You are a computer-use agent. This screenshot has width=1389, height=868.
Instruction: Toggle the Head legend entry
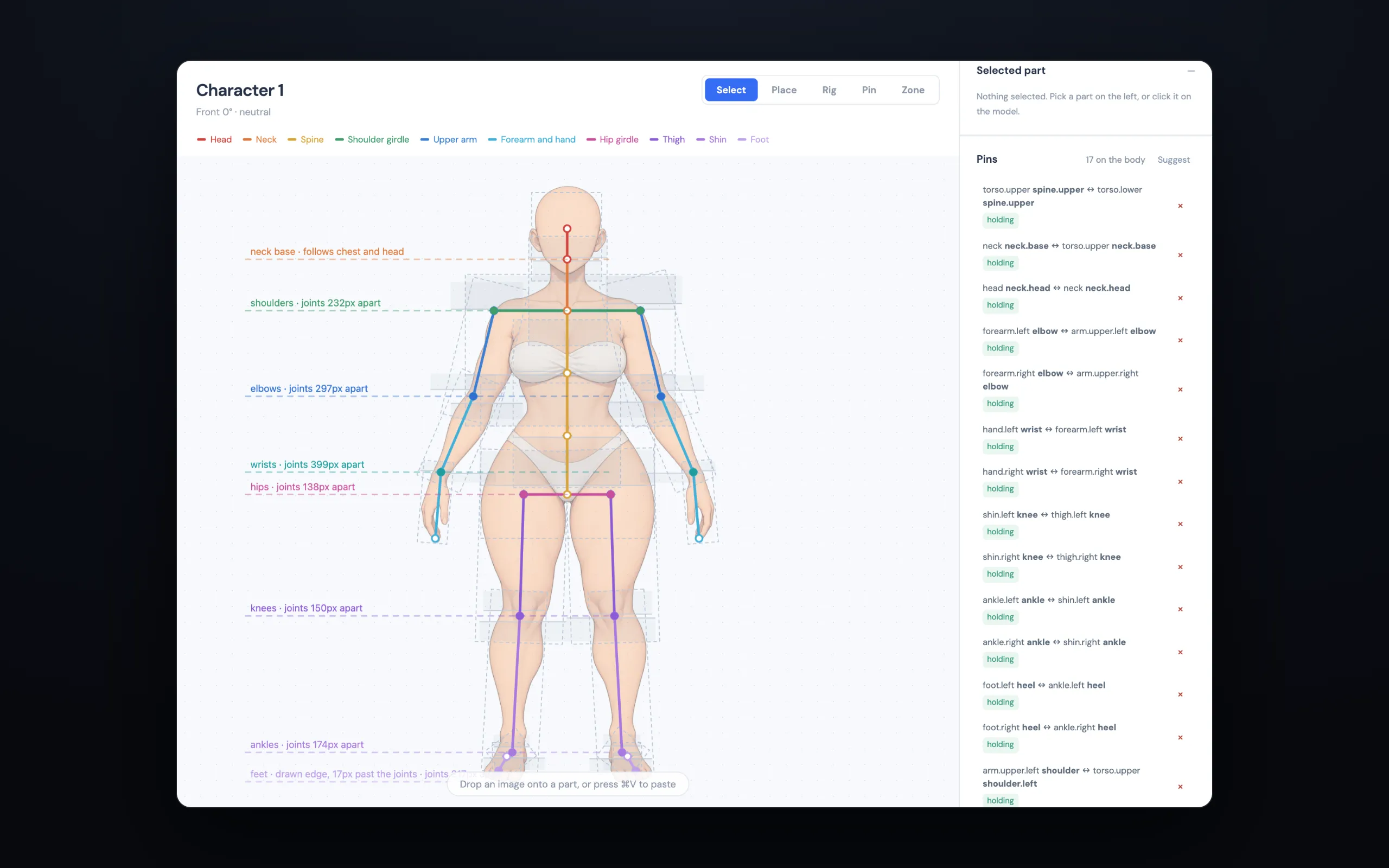pos(214,139)
